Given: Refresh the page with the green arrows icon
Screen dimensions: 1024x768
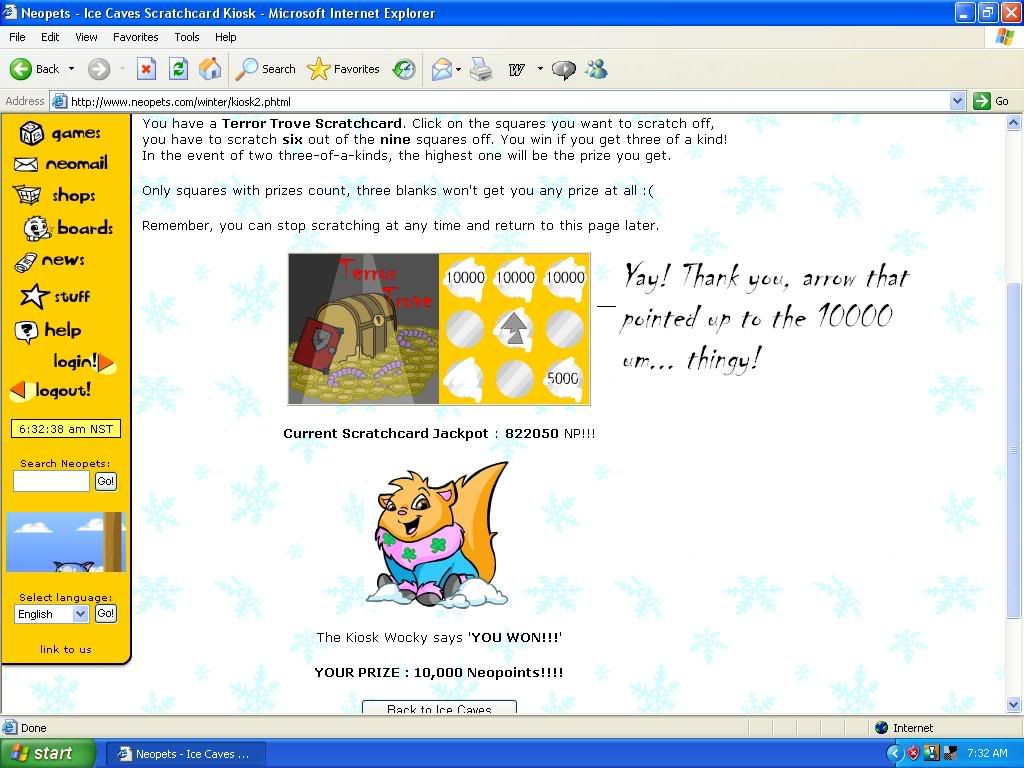Looking at the screenshot, I should tap(178, 69).
